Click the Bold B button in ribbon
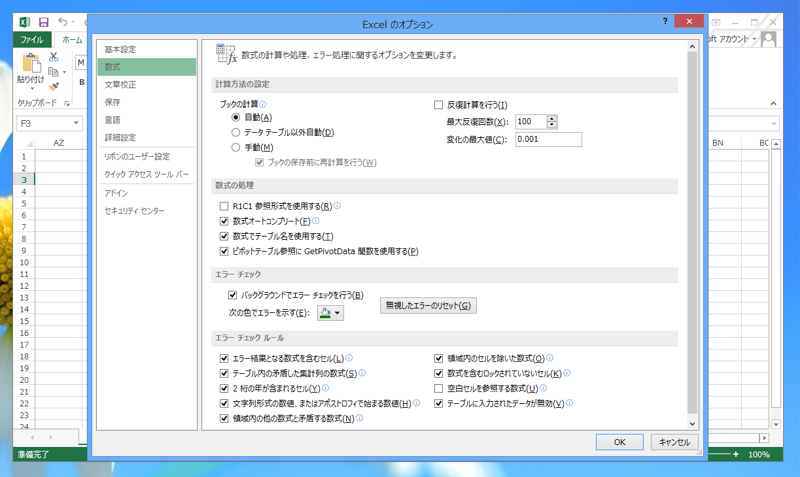Viewport: 800px width, 477px height. click(82, 82)
